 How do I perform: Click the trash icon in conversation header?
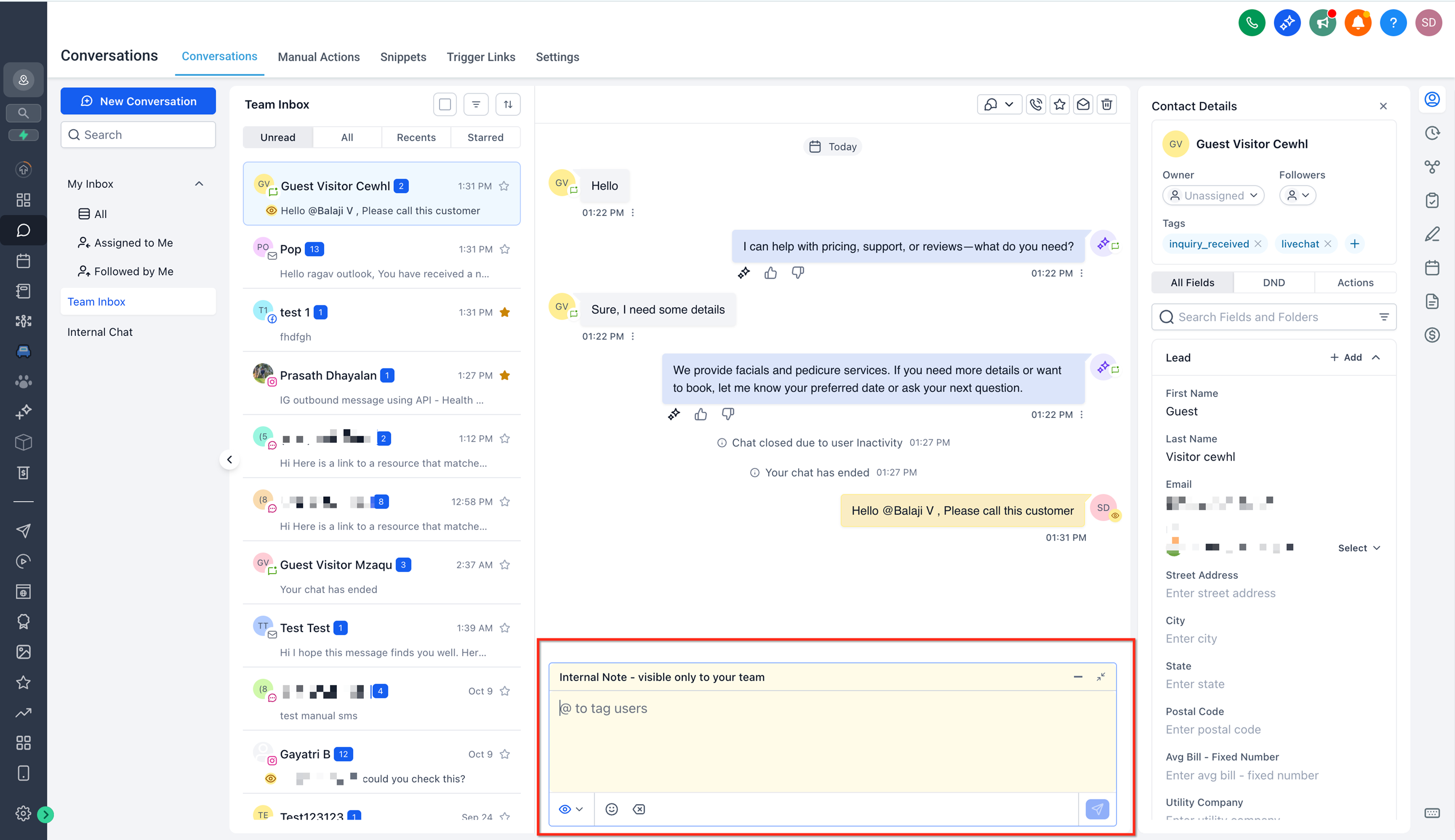[x=1107, y=104]
